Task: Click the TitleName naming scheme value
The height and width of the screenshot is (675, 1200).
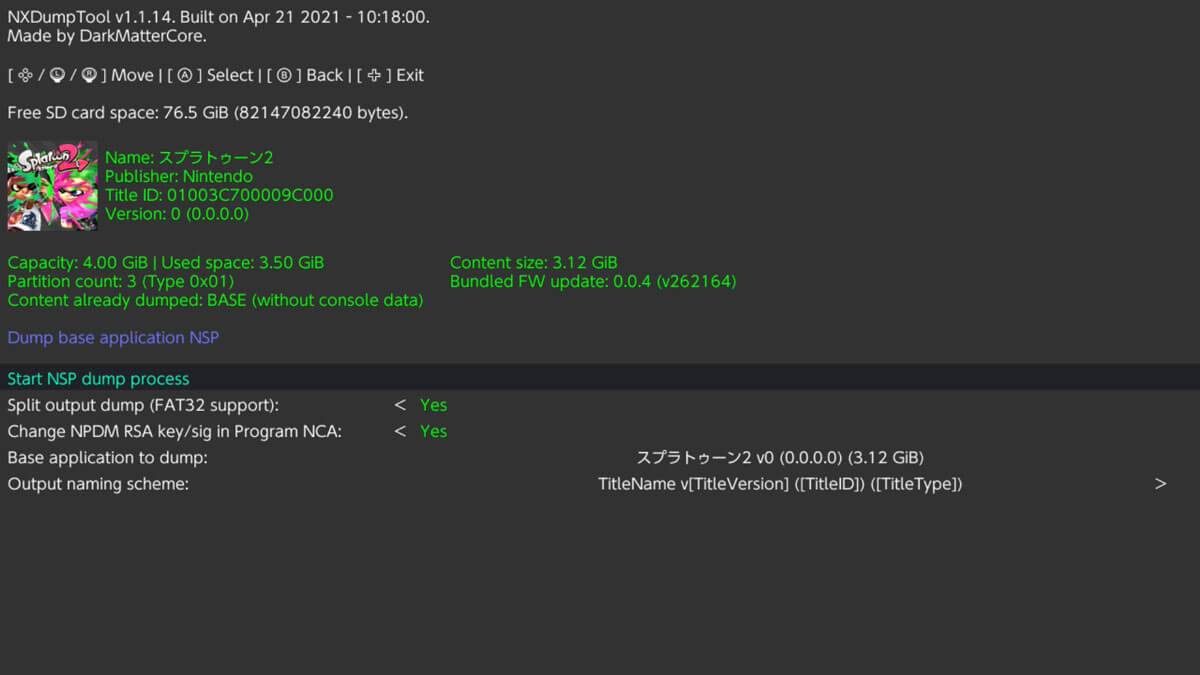Action: click(x=780, y=484)
